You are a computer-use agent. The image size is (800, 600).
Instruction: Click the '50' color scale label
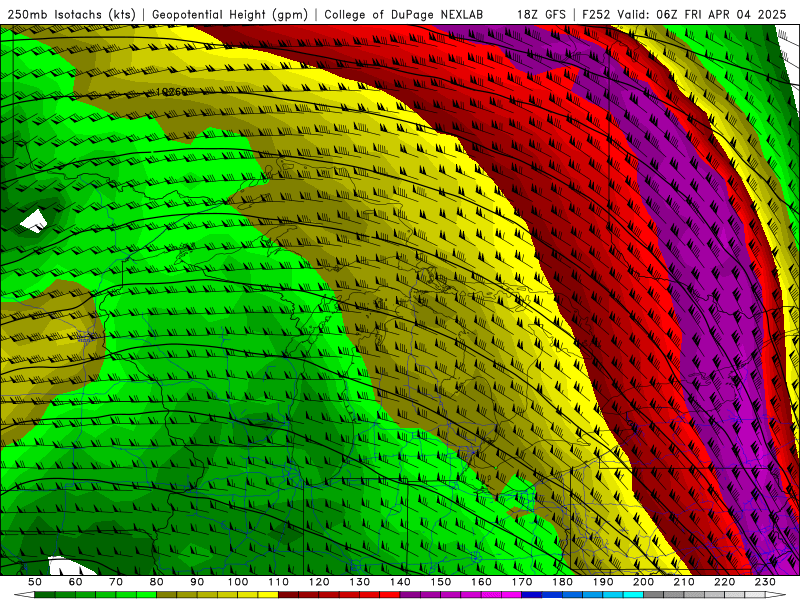tap(35, 582)
